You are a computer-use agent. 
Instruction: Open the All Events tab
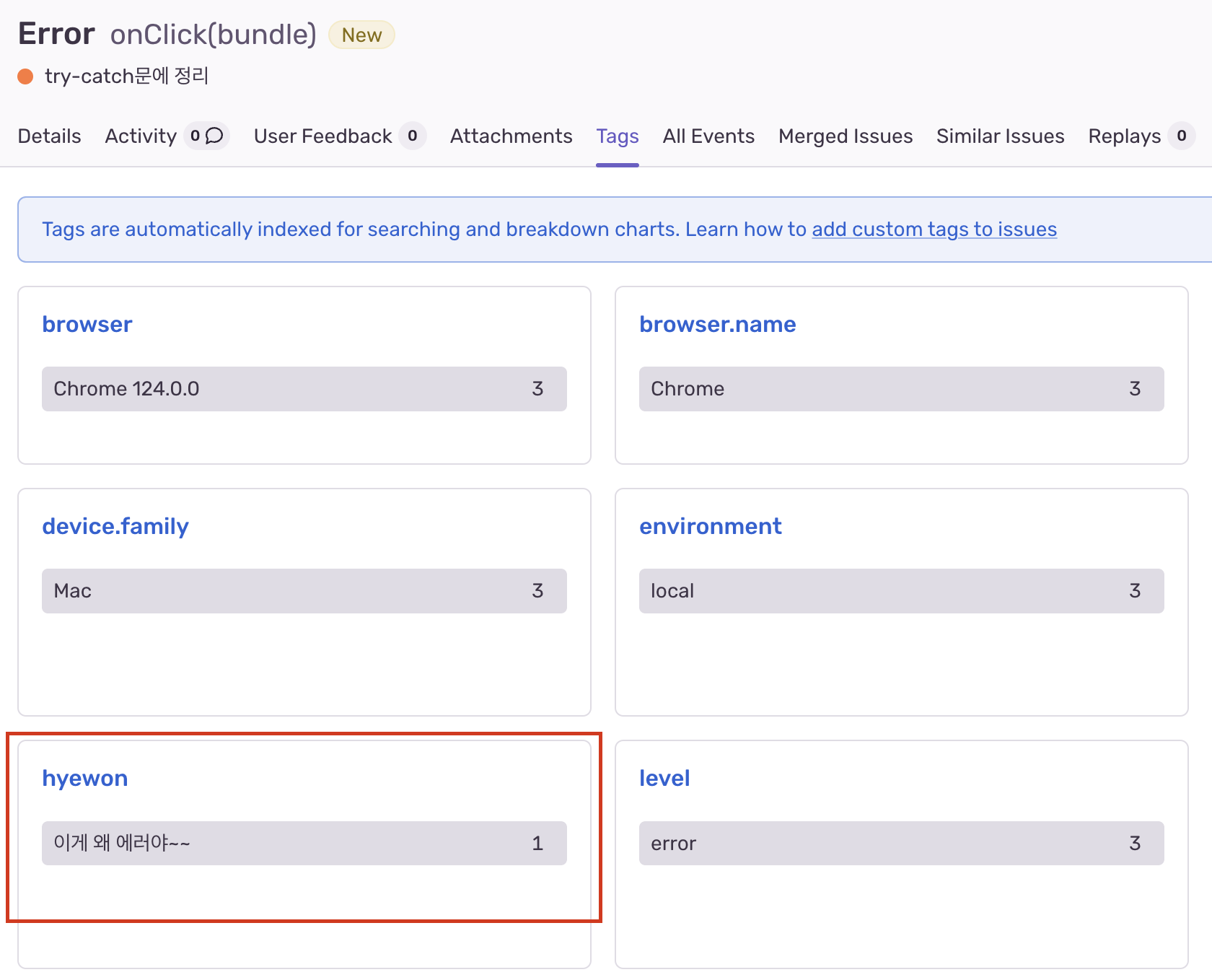708,136
